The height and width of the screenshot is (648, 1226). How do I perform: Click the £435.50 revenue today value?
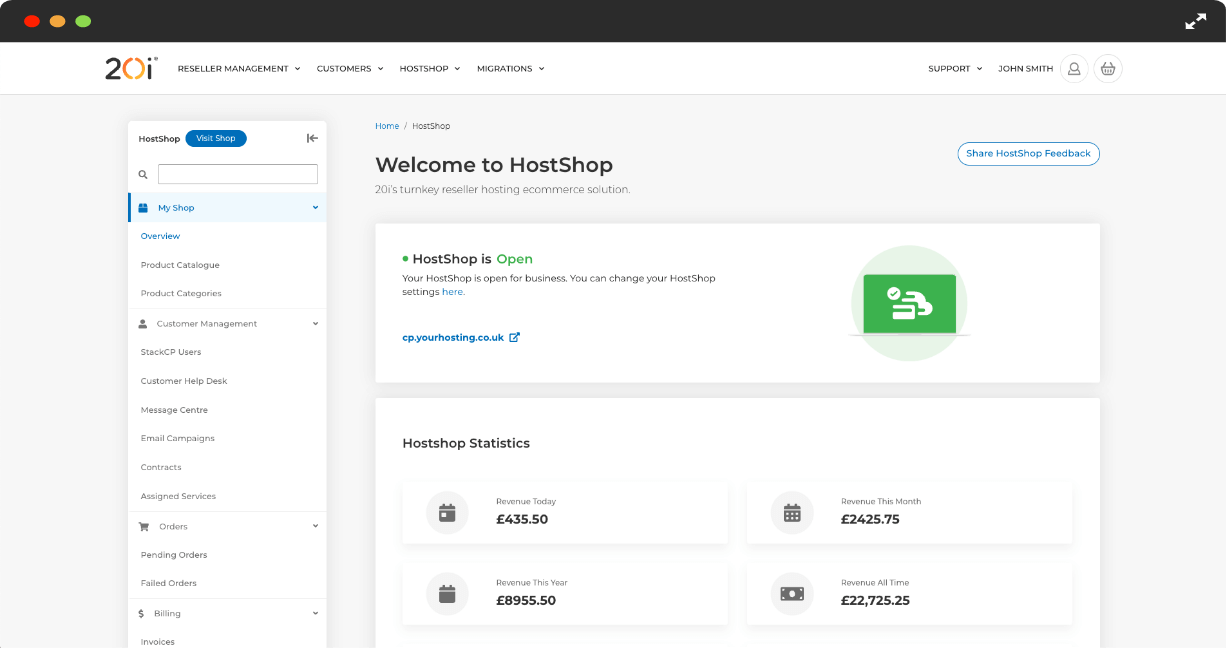[x=522, y=519]
